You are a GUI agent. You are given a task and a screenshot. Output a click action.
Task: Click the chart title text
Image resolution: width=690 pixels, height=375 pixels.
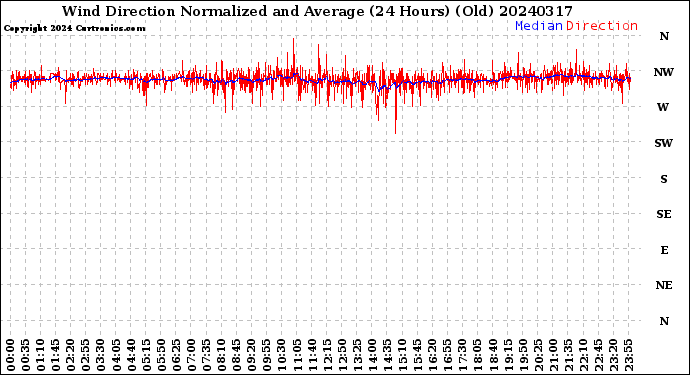[317, 11]
